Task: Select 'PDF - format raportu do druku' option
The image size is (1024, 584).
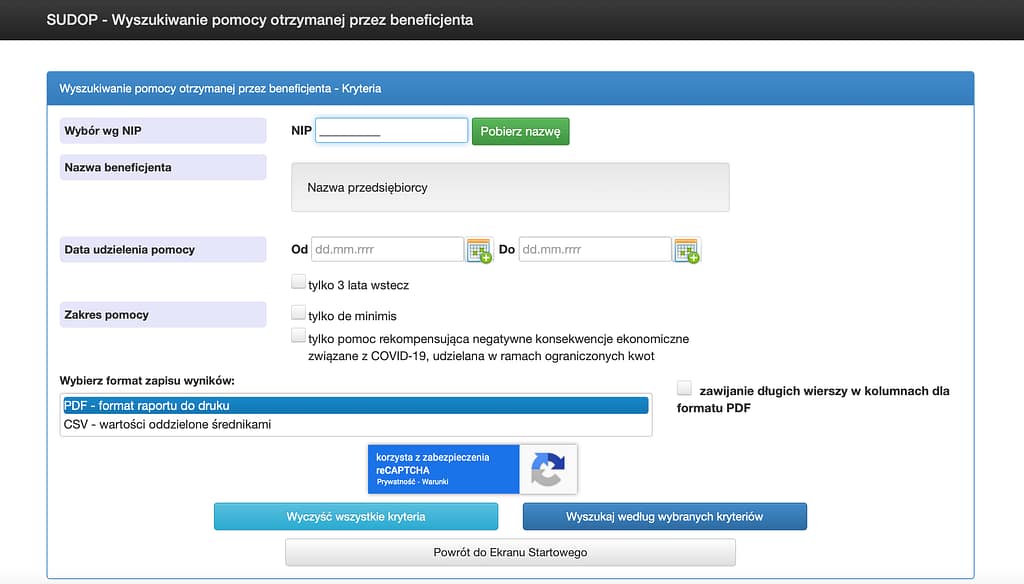Action: (356, 406)
